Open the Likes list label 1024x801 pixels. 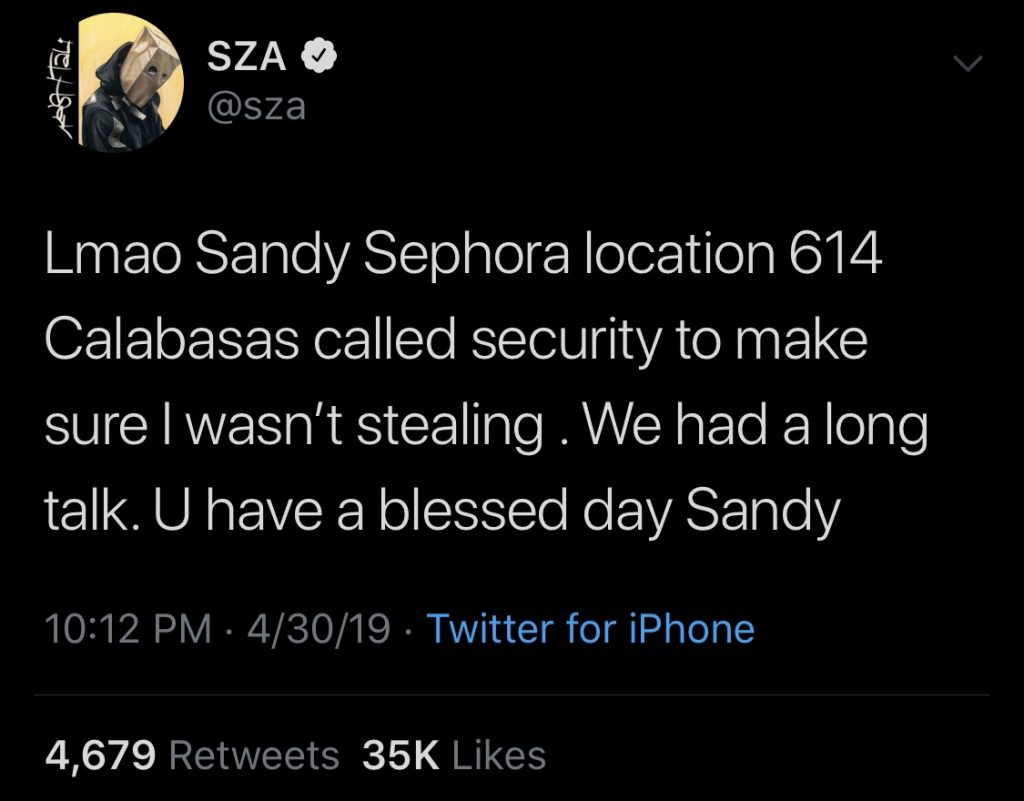pyautogui.click(x=499, y=756)
